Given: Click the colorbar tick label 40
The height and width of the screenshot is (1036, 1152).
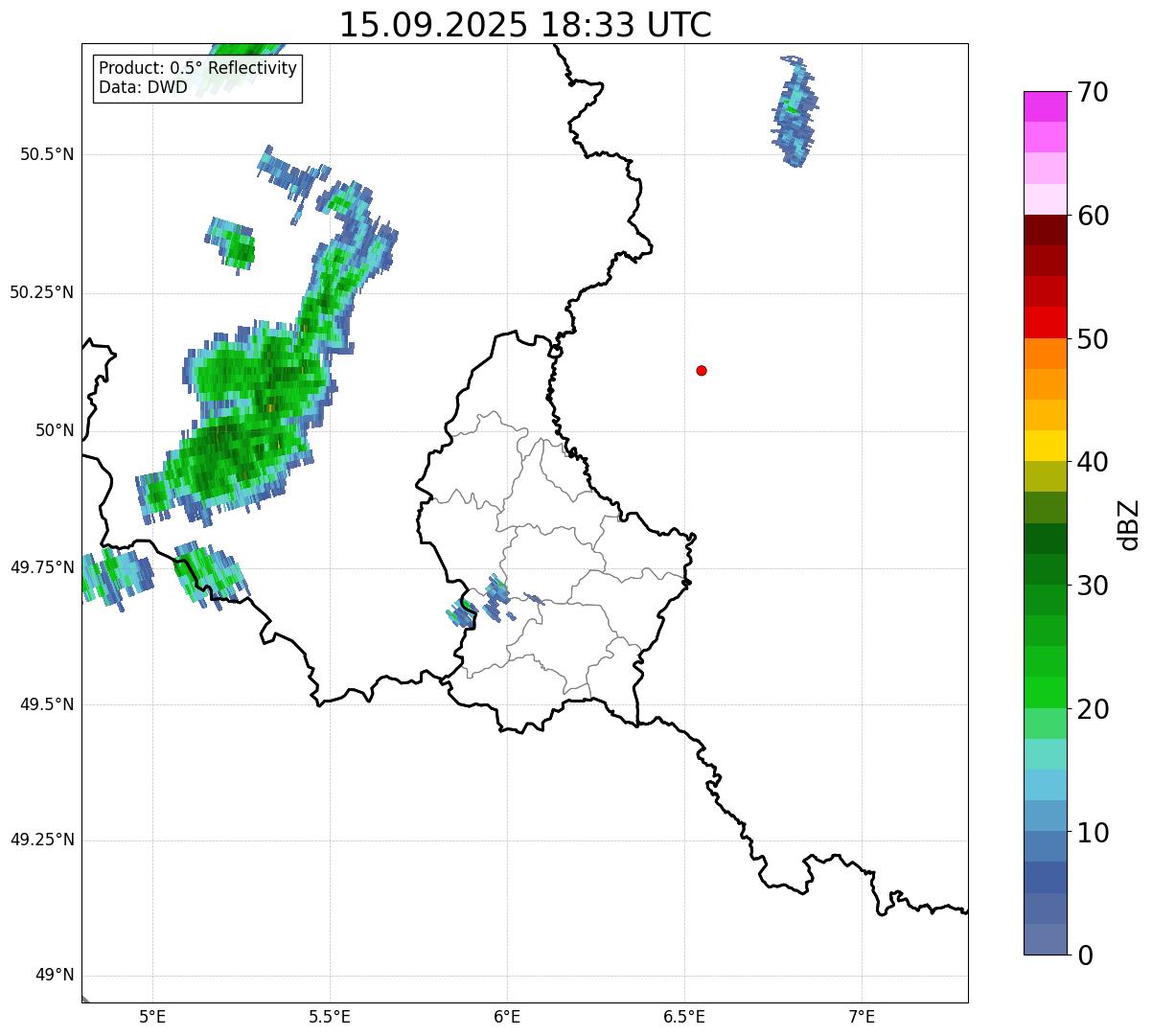Looking at the screenshot, I should point(1093,462).
